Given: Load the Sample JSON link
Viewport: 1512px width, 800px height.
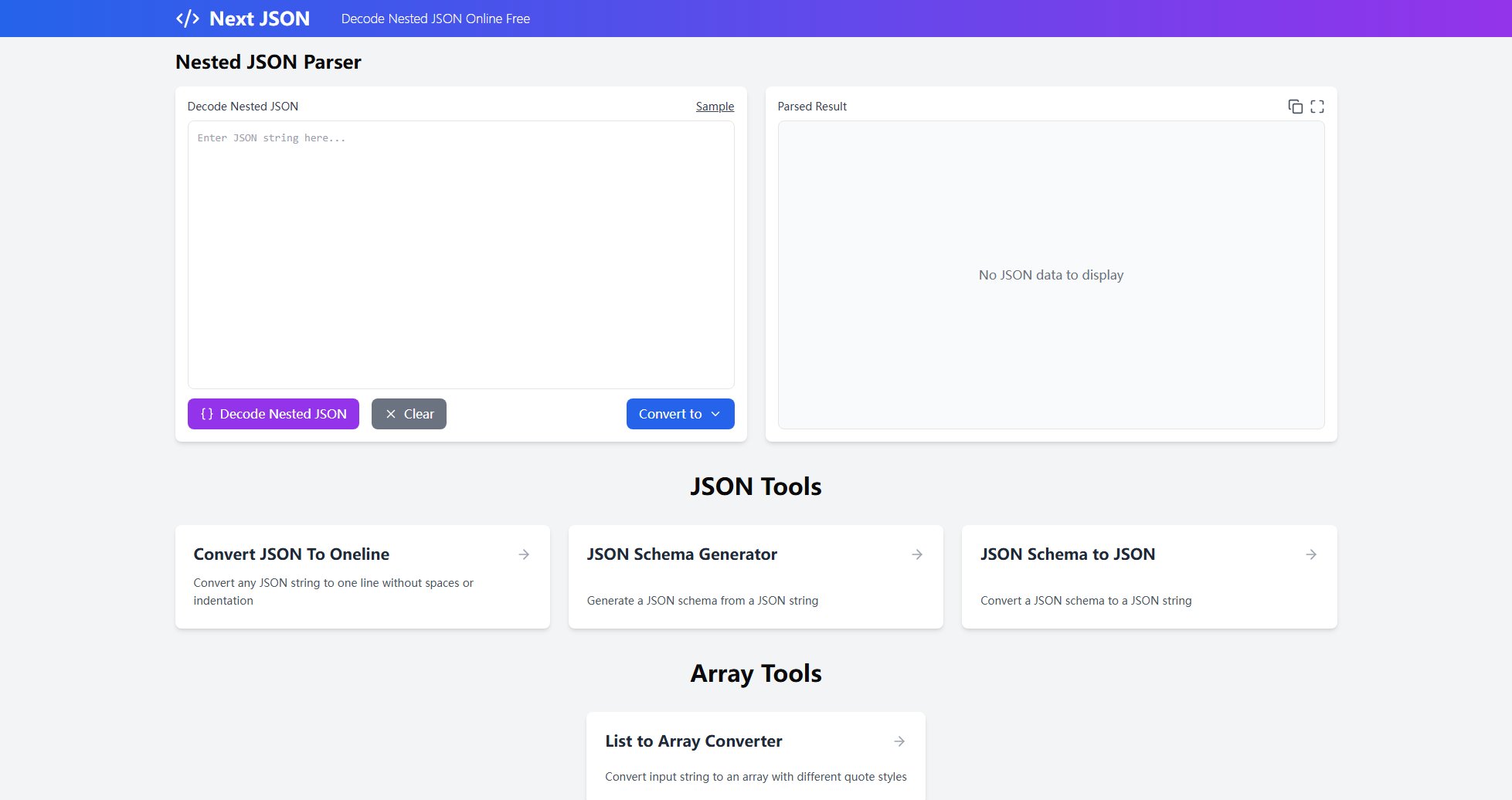Looking at the screenshot, I should (x=715, y=107).
